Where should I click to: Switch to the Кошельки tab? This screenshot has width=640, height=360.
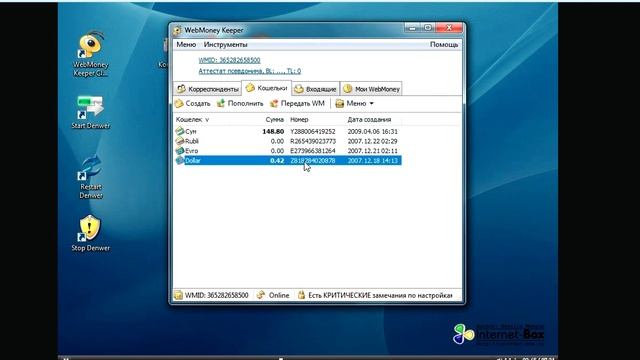(x=267, y=88)
